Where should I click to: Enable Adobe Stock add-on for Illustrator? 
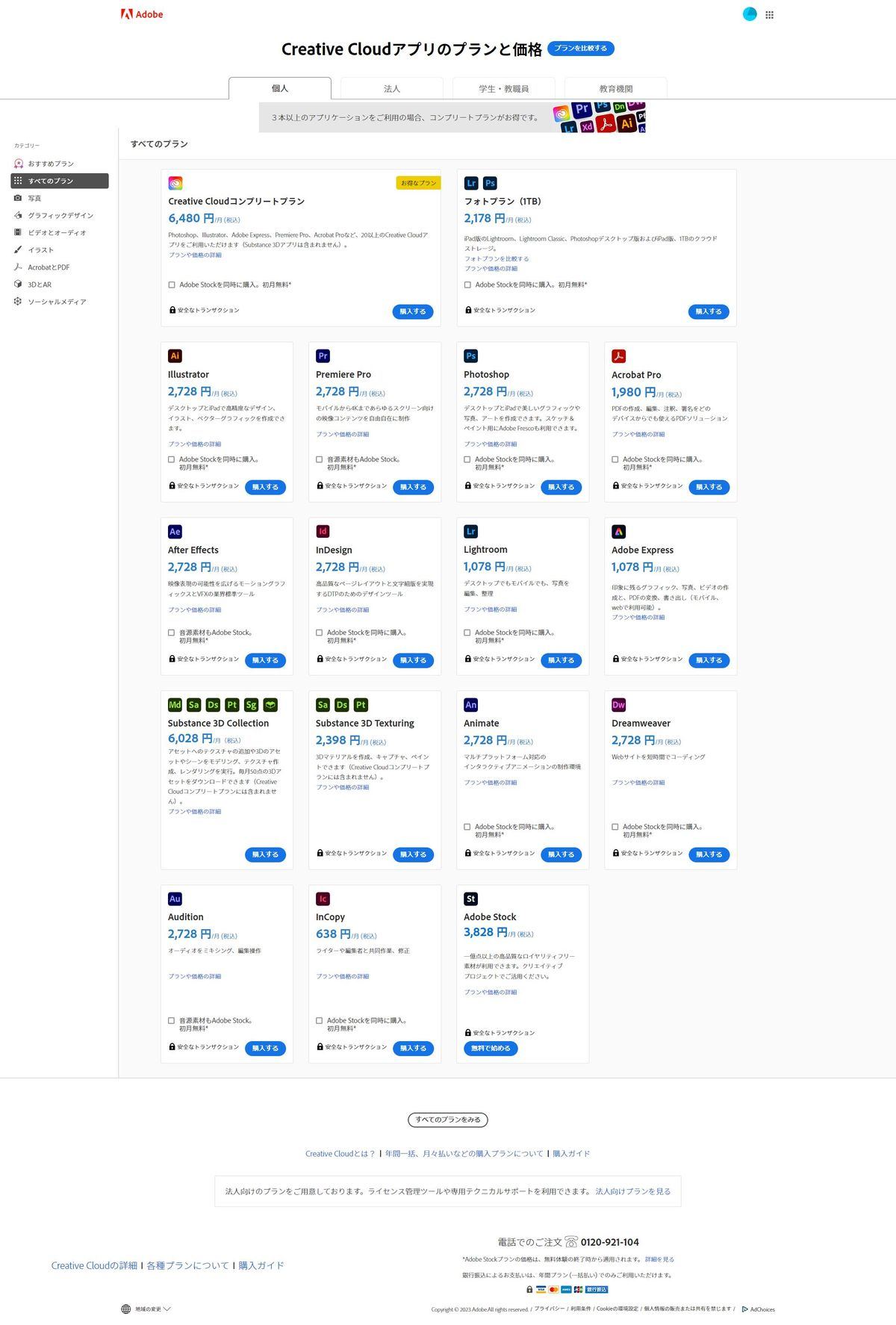[x=171, y=459]
